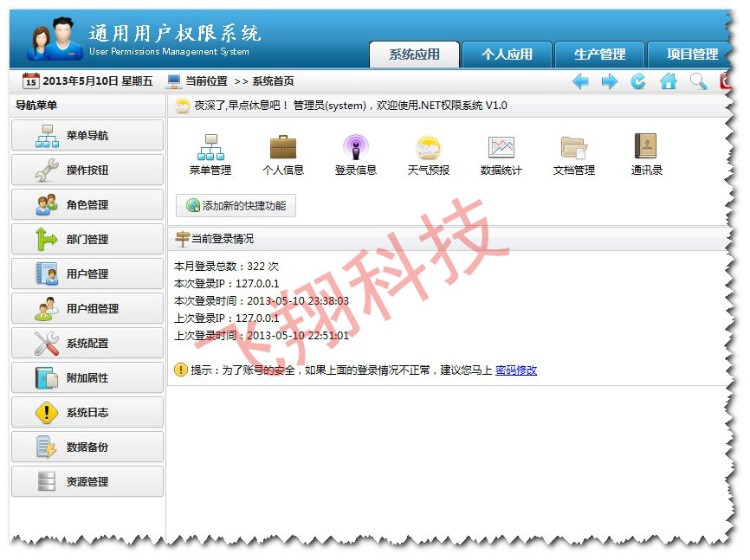Open 数据备份 in navigation menu
Viewport: 750px width, 560px height.
(88, 447)
